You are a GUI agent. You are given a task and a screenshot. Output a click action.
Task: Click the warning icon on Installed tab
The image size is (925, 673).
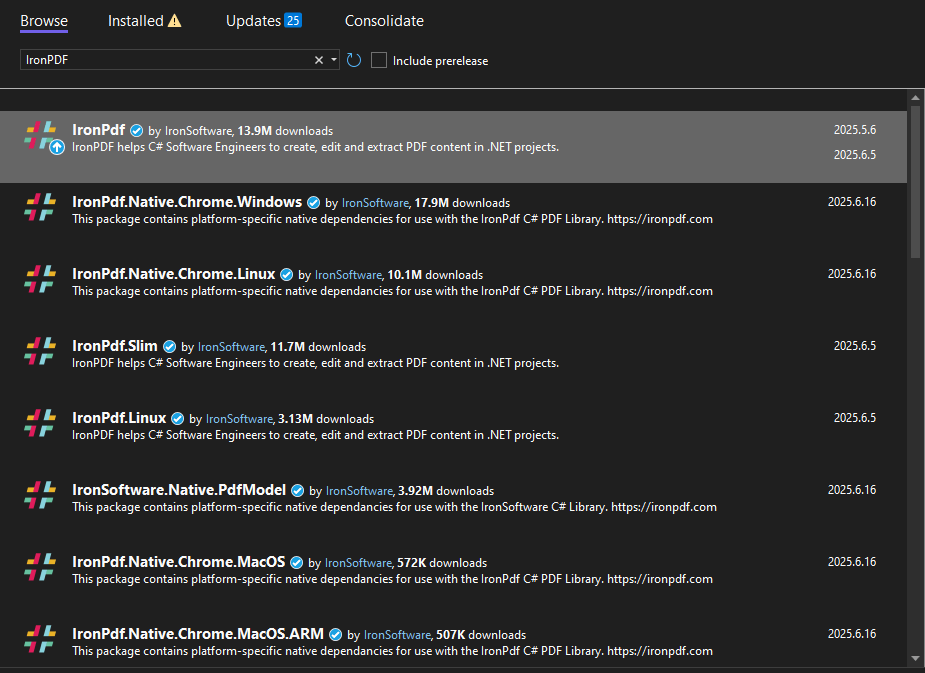[175, 21]
